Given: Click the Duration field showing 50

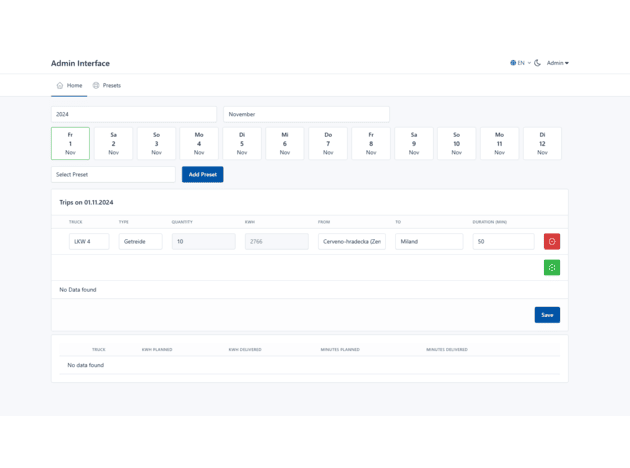Looking at the screenshot, I should coord(503,241).
